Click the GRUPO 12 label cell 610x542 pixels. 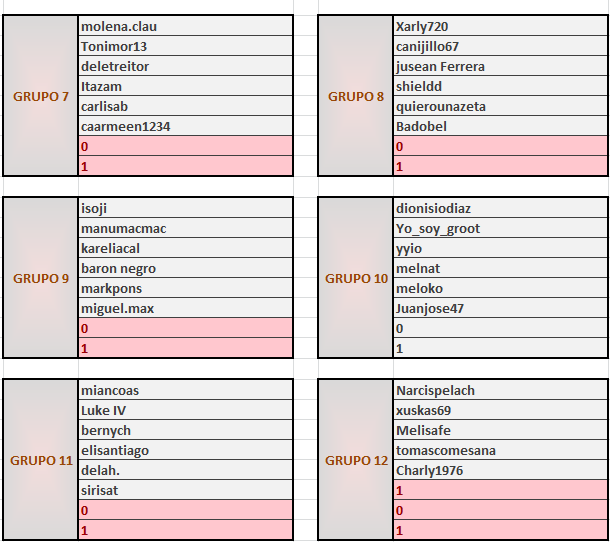tap(356, 461)
